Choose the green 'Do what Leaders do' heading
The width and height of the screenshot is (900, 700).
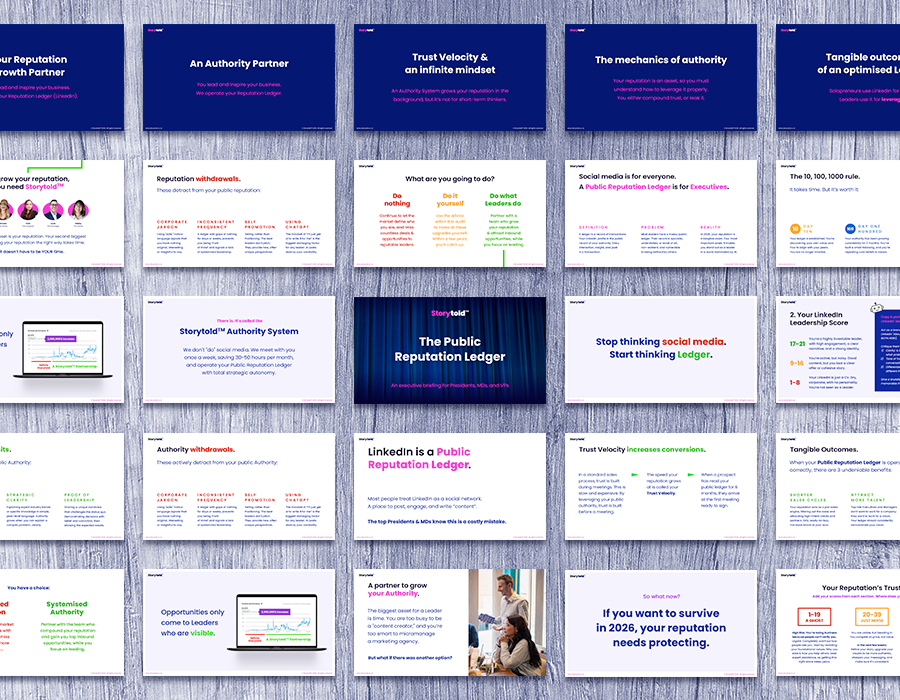(x=503, y=200)
